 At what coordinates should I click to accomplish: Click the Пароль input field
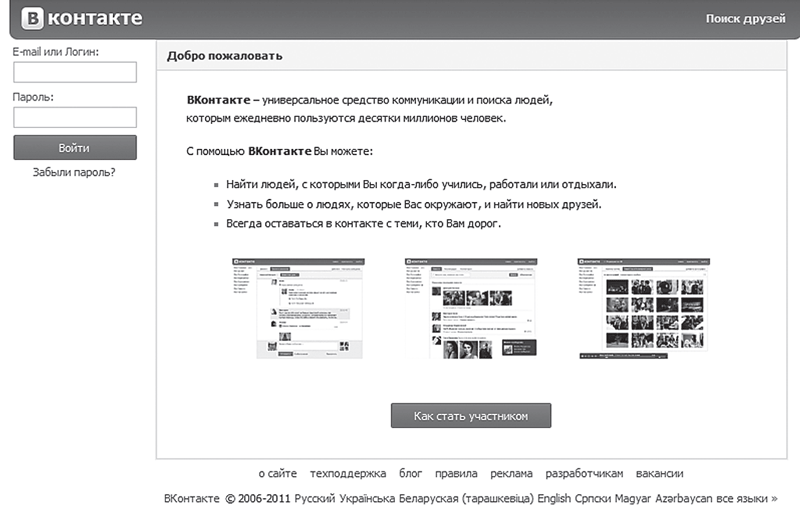(x=75, y=117)
